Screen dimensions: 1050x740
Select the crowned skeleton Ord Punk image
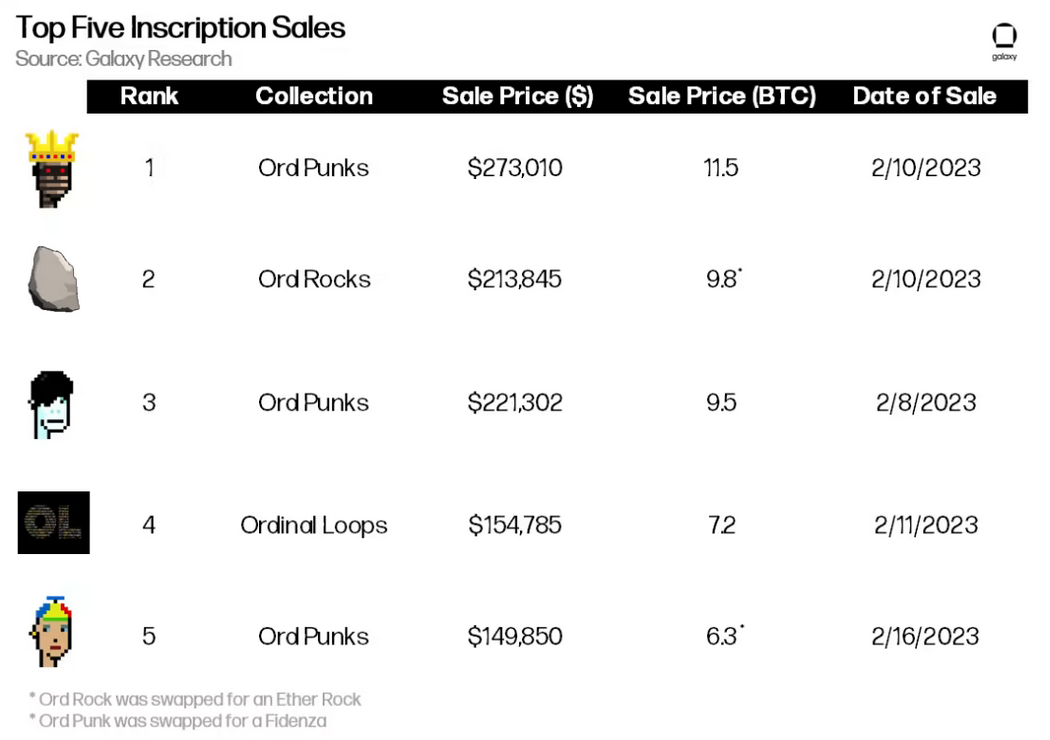[52, 169]
